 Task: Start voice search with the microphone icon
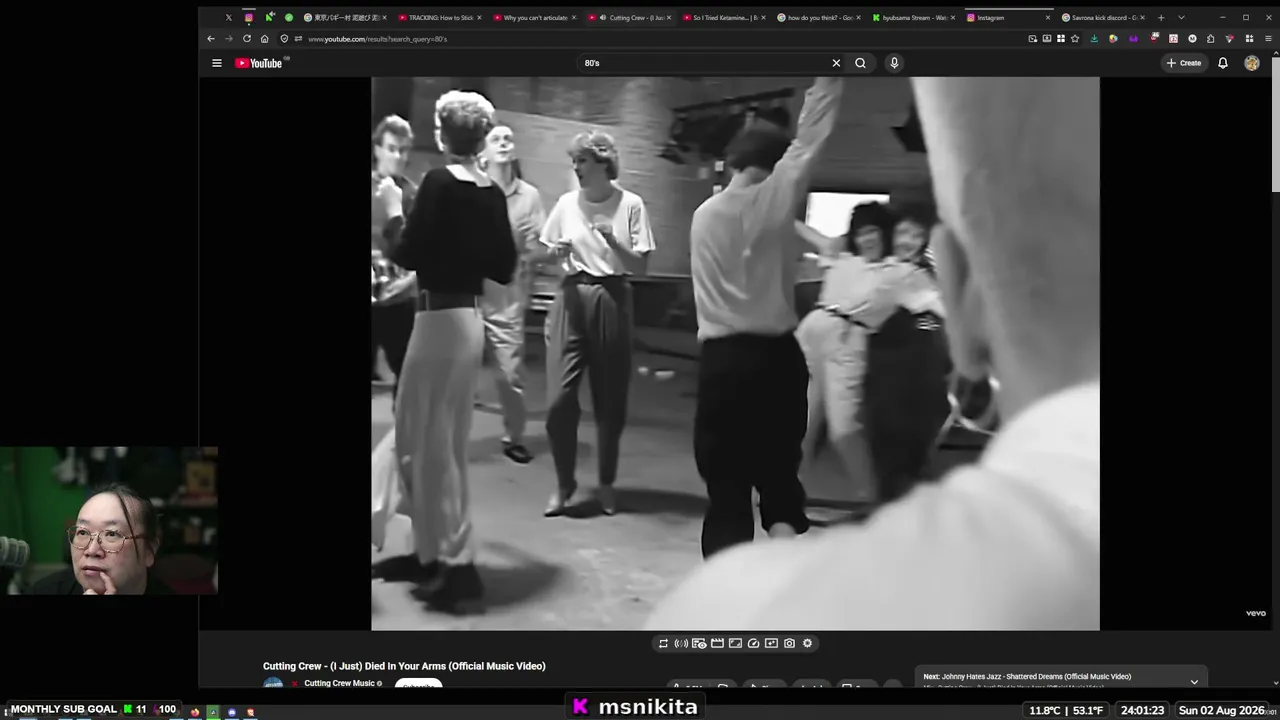click(894, 63)
